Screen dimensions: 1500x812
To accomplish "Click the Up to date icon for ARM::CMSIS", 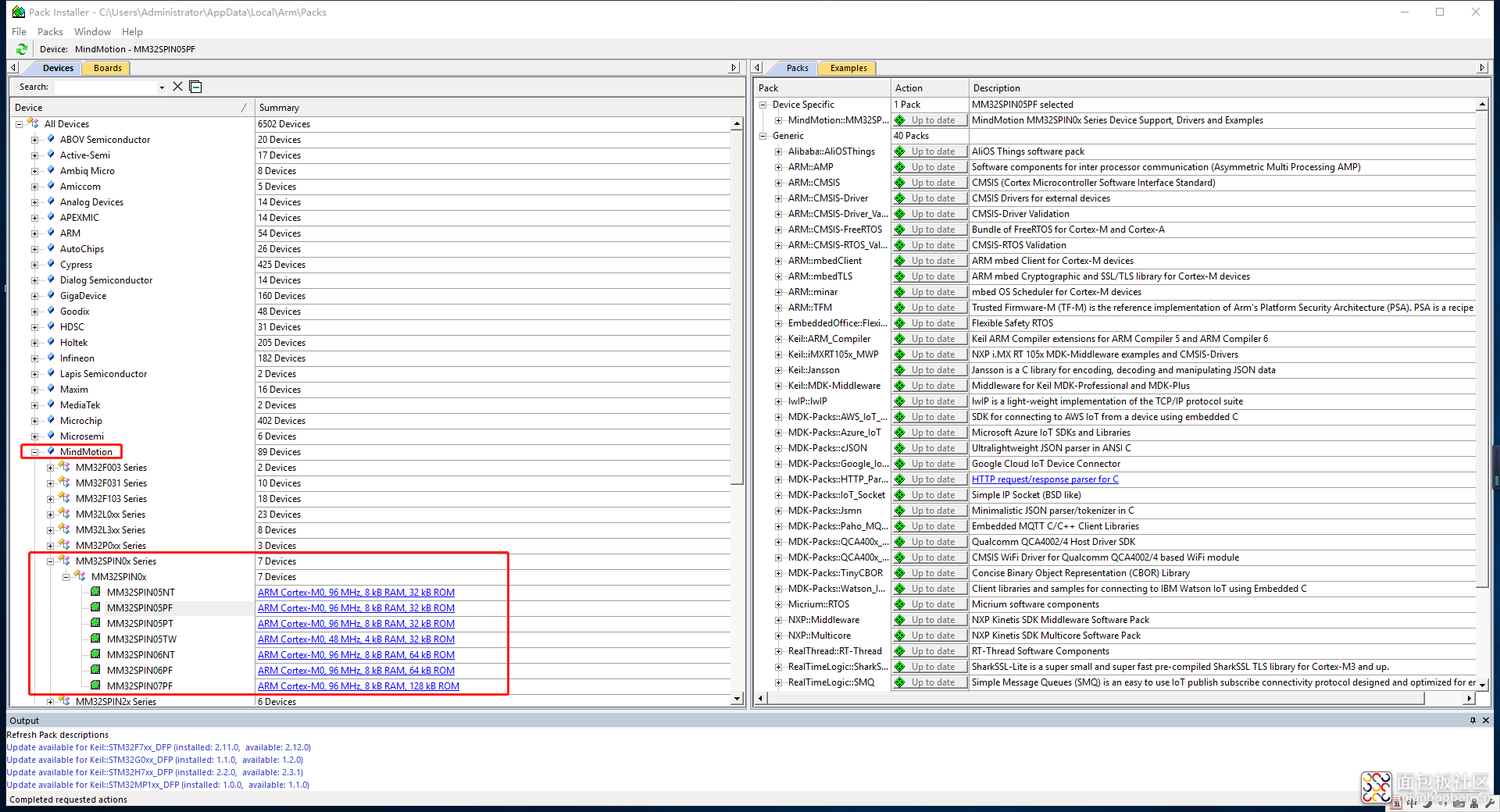I will pyautogui.click(x=900, y=183).
